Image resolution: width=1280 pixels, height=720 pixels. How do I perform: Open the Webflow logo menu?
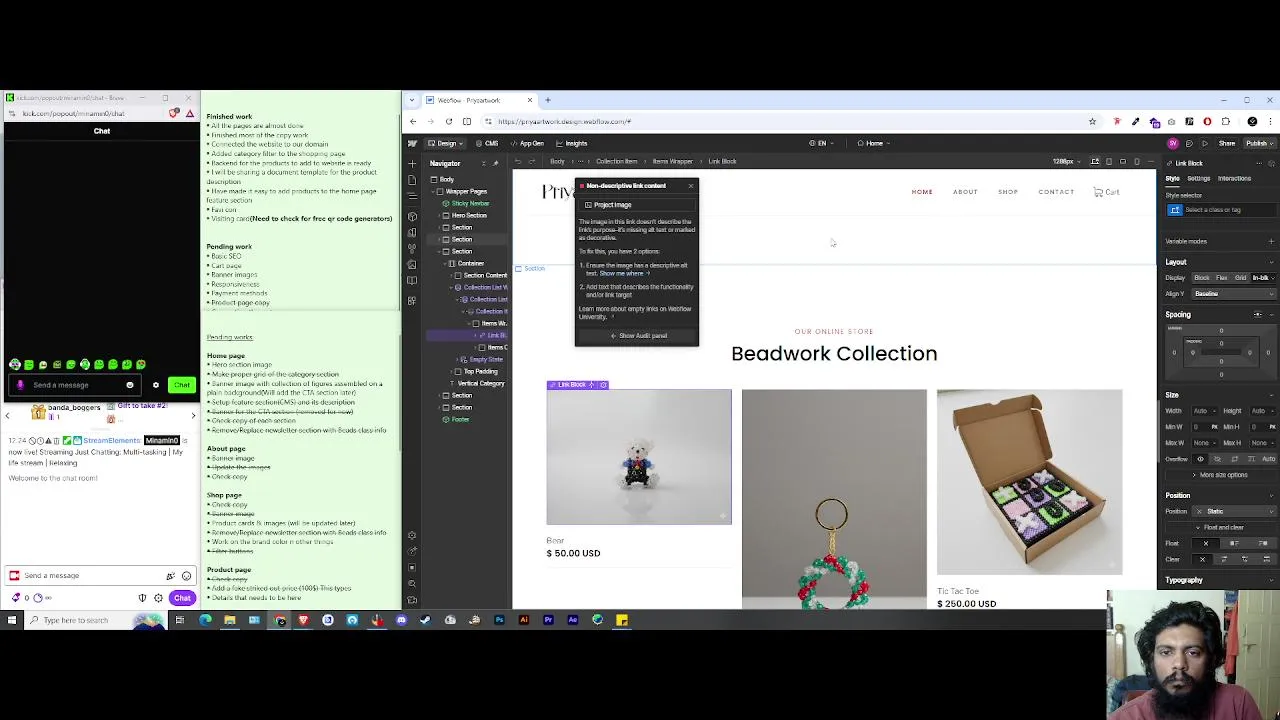412,144
